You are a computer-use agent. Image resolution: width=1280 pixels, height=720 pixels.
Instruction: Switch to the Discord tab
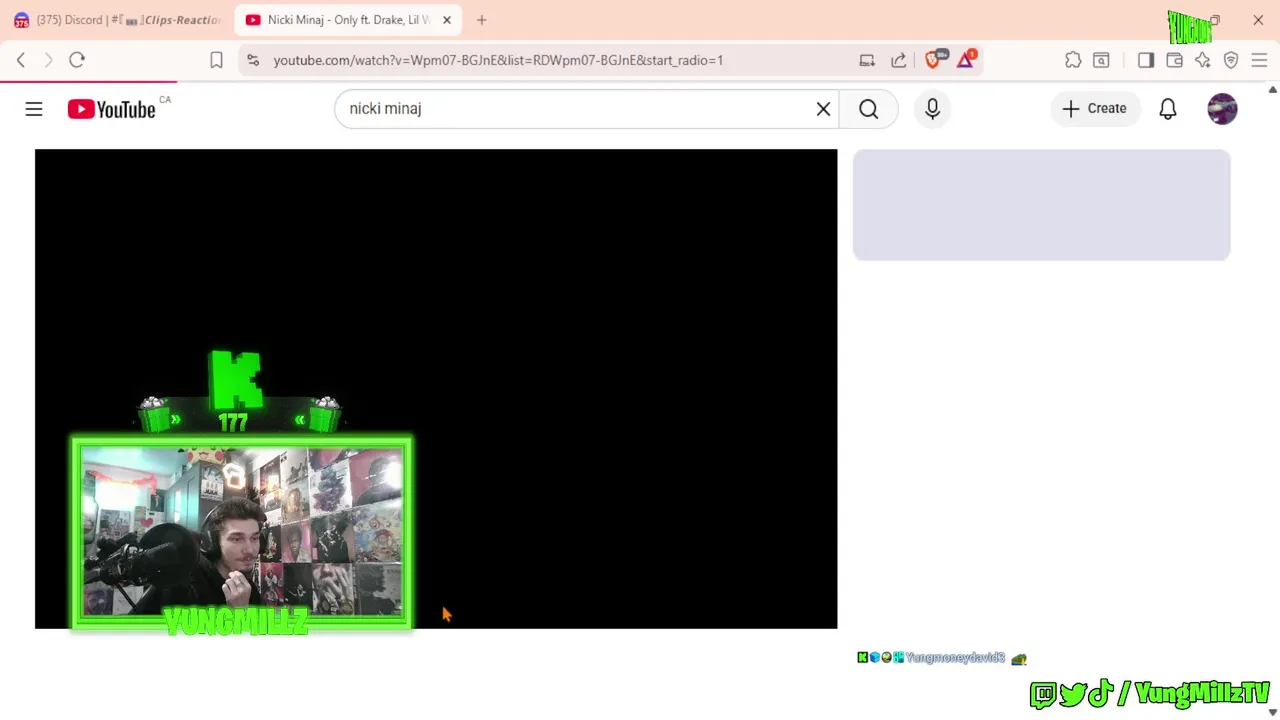pos(118,20)
